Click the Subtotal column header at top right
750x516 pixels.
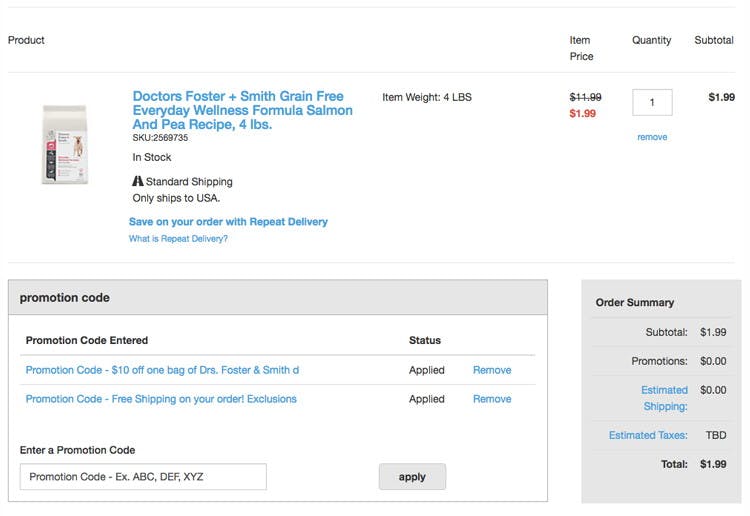(714, 40)
